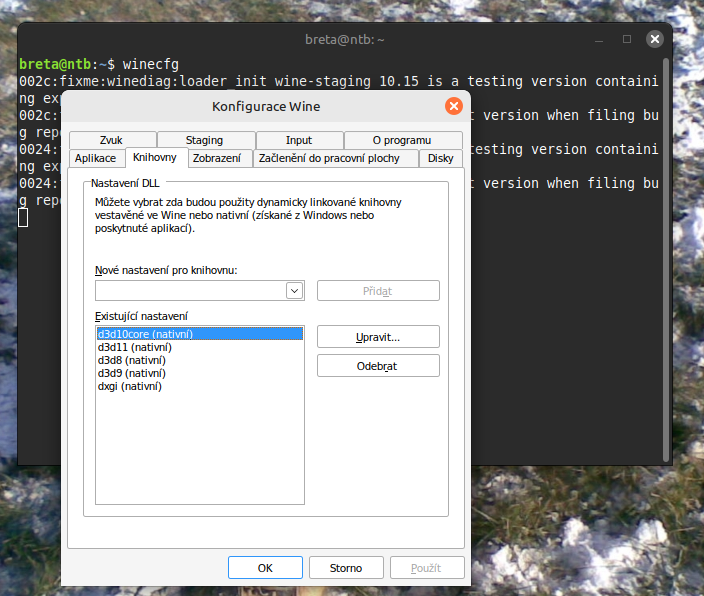Maximize the terminal window

point(627,39)
